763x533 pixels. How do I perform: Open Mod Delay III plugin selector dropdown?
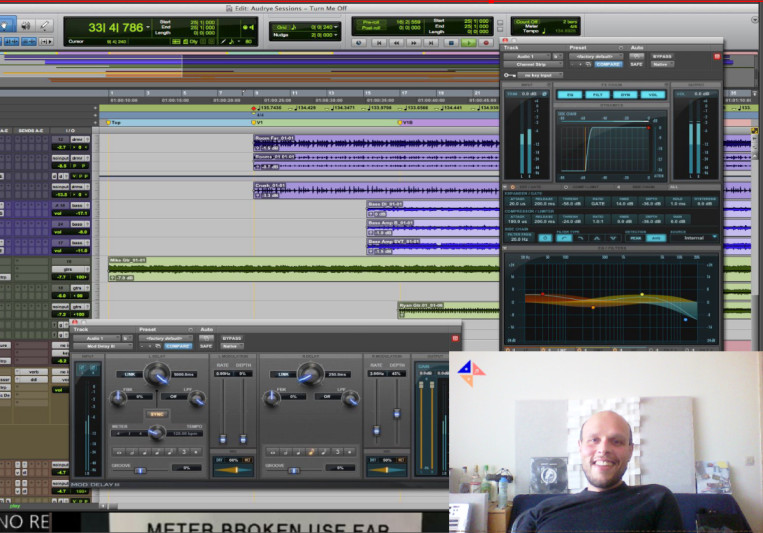point(102,346)
